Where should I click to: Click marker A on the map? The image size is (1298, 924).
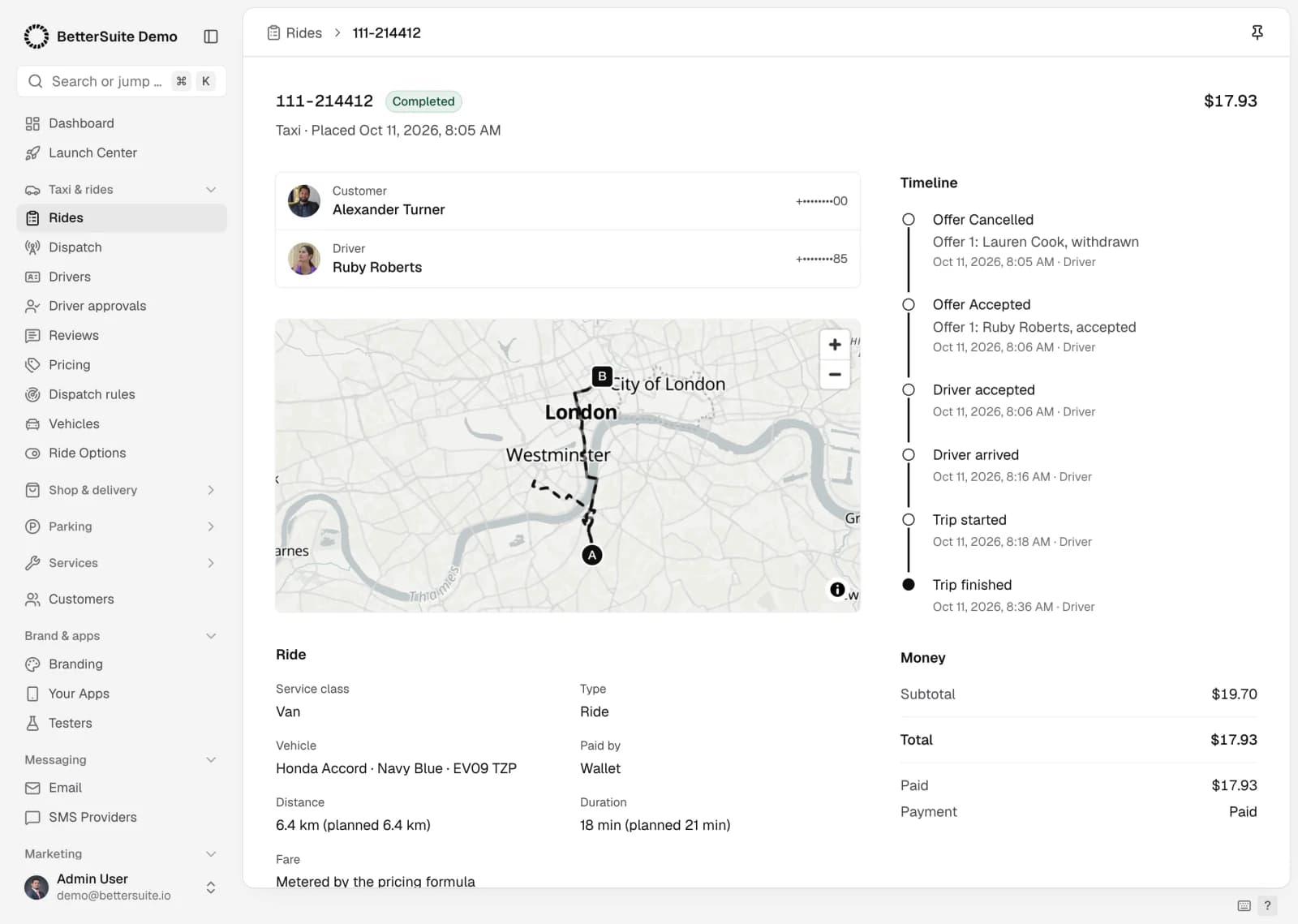pos(592,556)
